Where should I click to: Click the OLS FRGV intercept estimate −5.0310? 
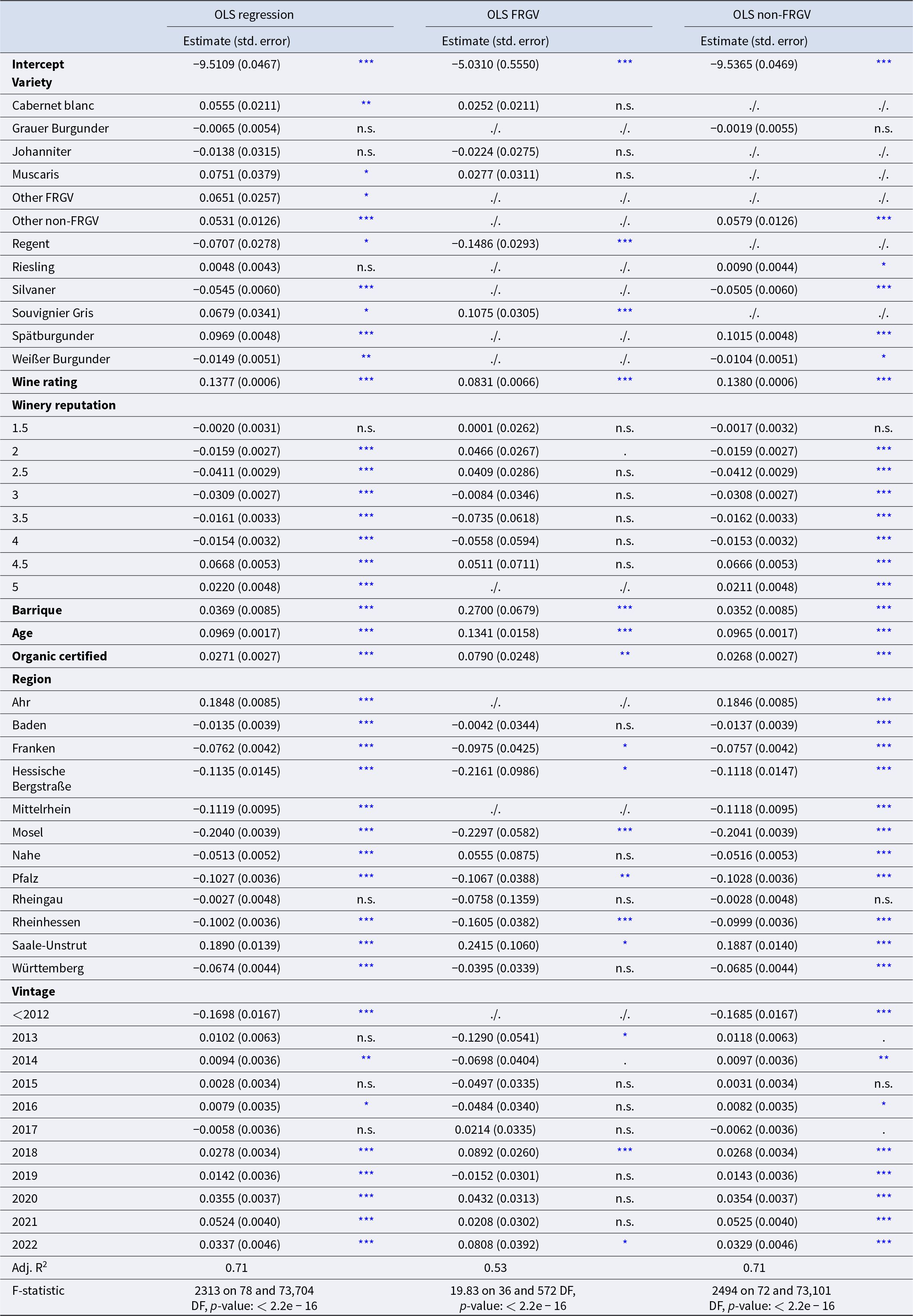coord(495,64)
